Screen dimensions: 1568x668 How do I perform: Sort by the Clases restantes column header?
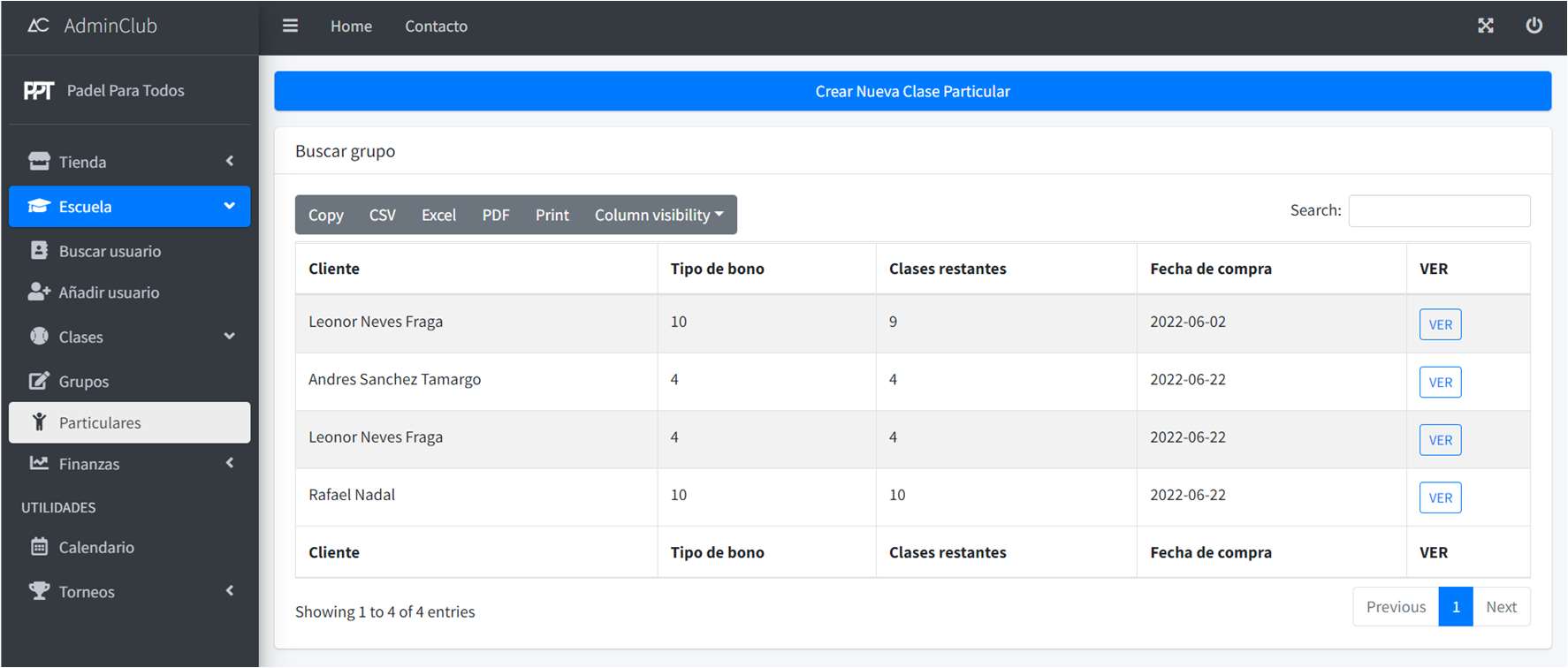coord(948,269)
